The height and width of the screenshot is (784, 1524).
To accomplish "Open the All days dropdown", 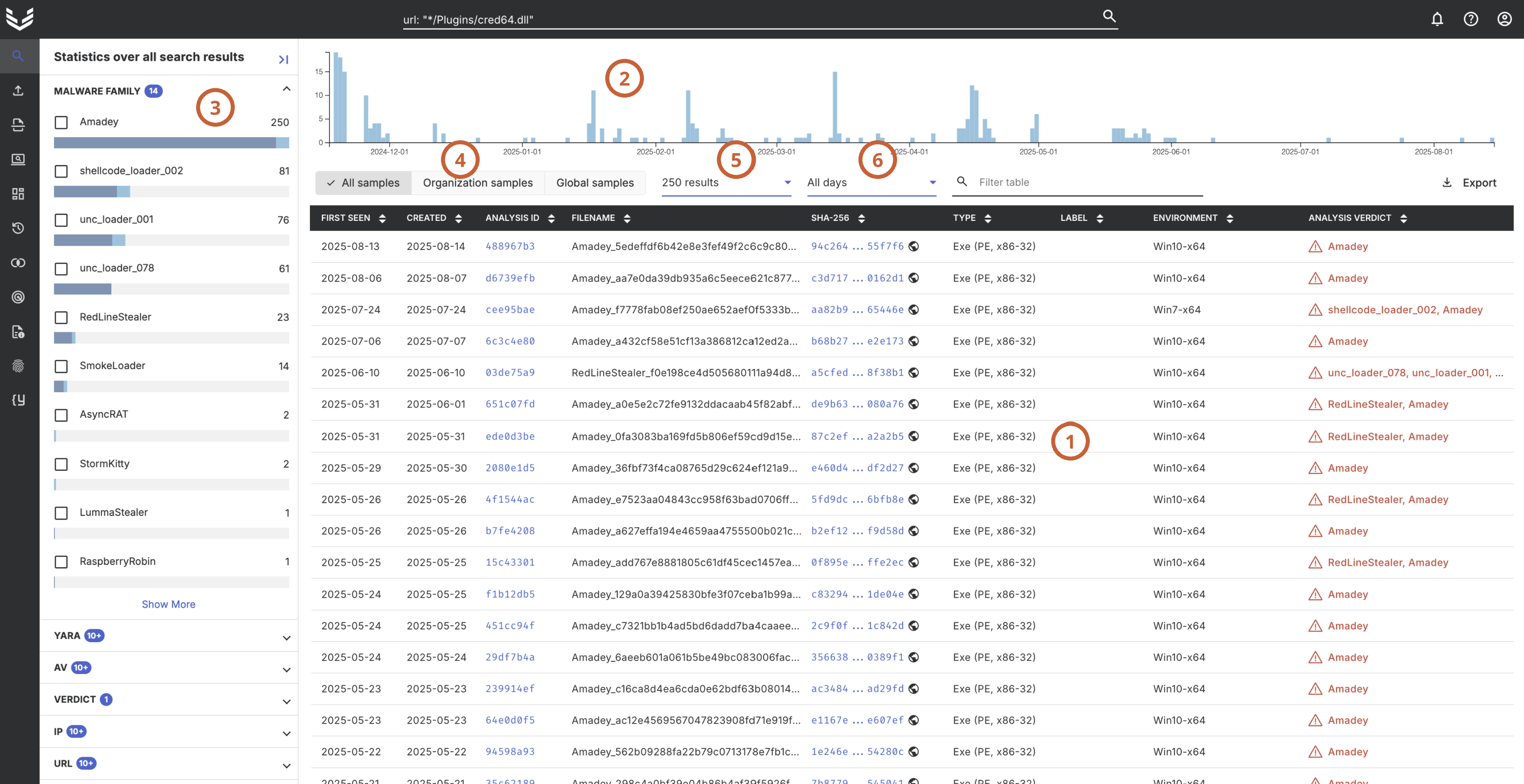I will [871, 183].
